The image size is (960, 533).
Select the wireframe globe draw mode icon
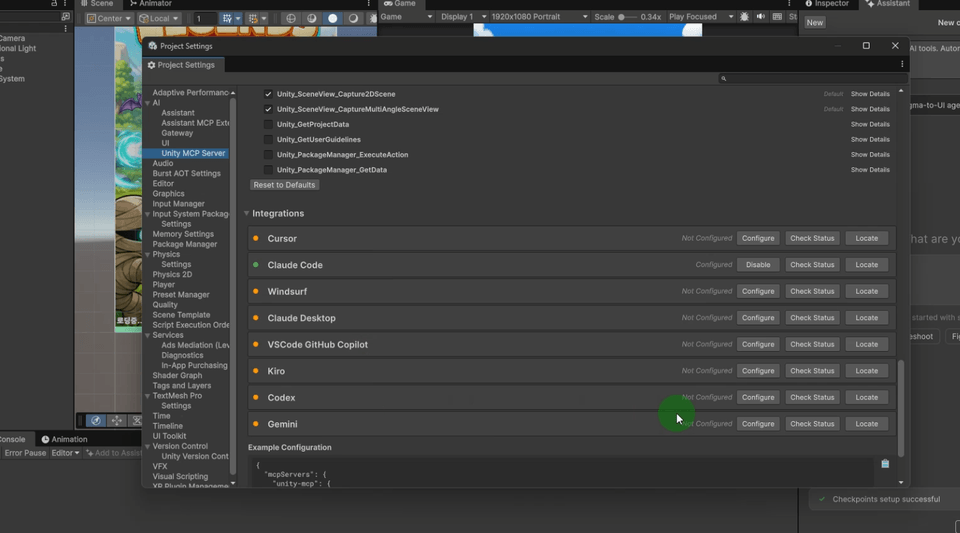291,18
